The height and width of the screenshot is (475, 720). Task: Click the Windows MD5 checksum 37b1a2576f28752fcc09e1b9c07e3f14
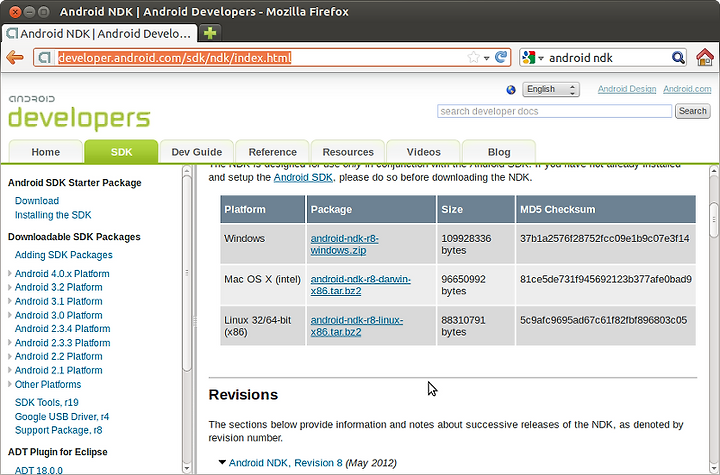coord(604,238)
